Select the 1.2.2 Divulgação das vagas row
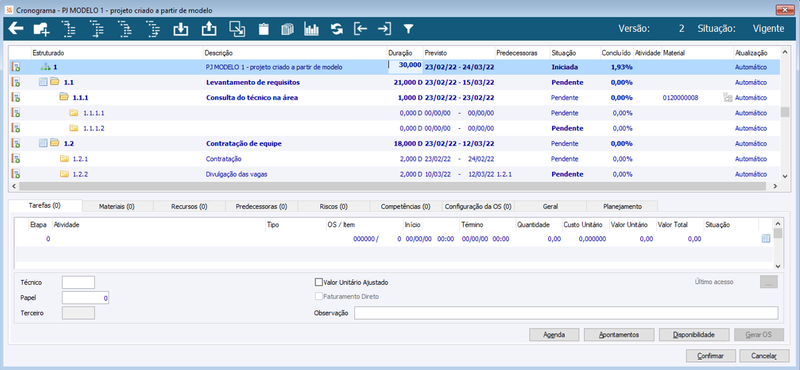The height and width of the screenshot is (370, 800). (x=395, y=174)
